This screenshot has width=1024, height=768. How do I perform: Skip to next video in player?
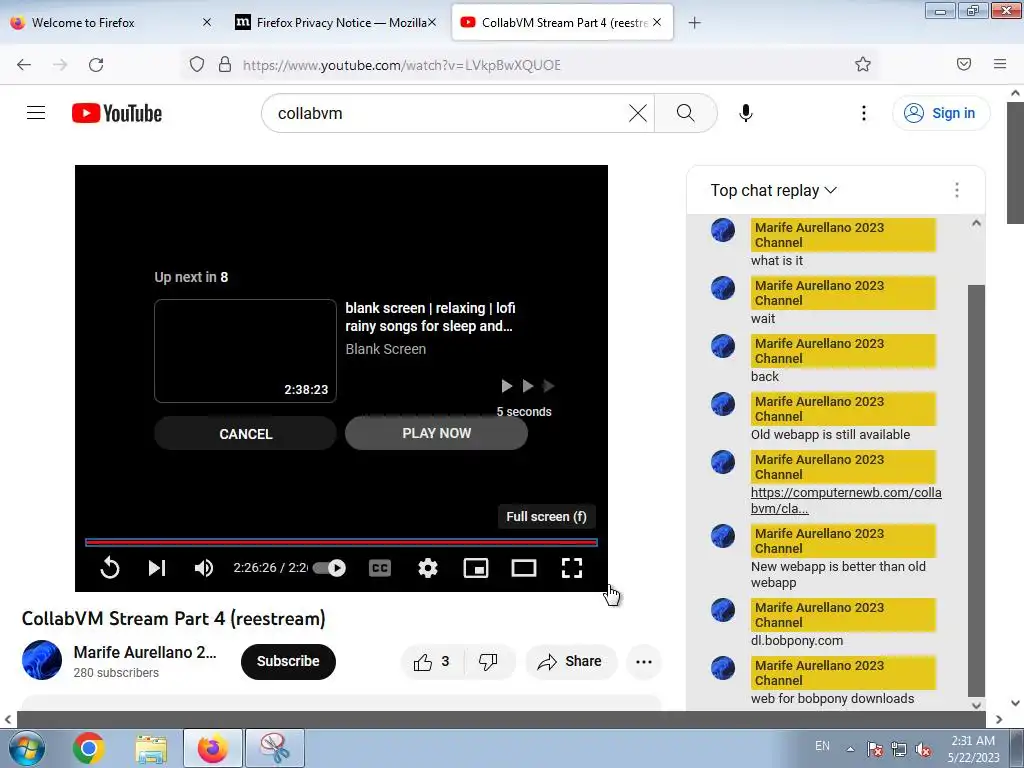(157, 568)
